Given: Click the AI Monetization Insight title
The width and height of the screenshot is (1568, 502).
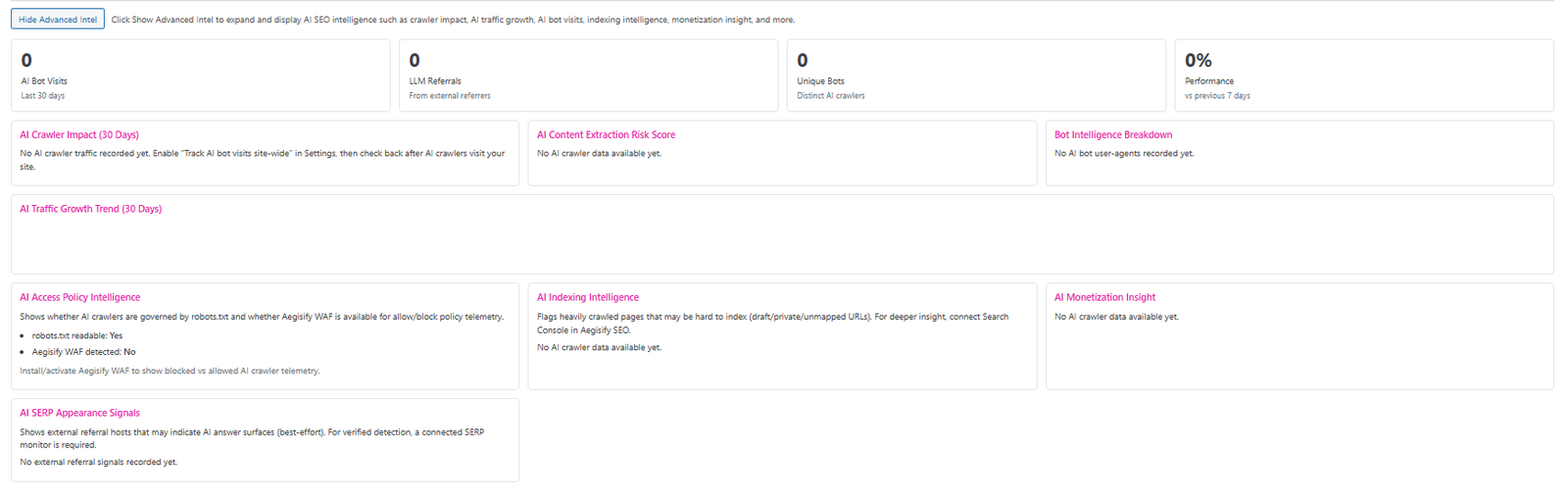Looking at the screenshot, I should 1104,298.
